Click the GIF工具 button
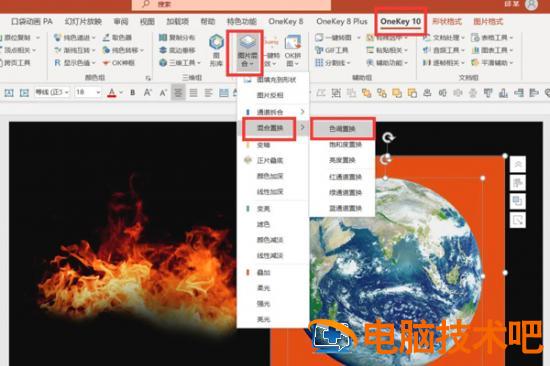550x366 pixels. [x=331, y=50]
